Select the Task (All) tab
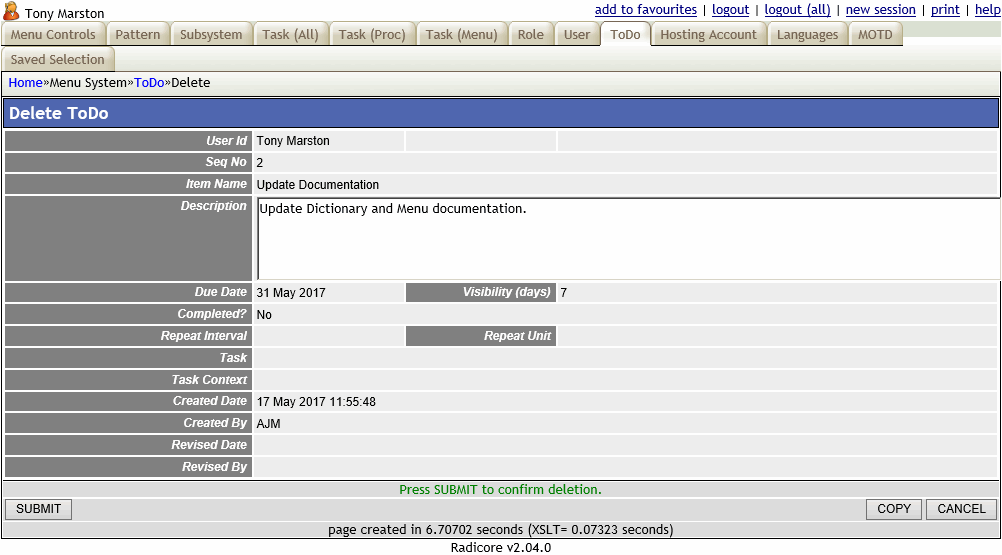1002x555 pixels. coord(290,35)
